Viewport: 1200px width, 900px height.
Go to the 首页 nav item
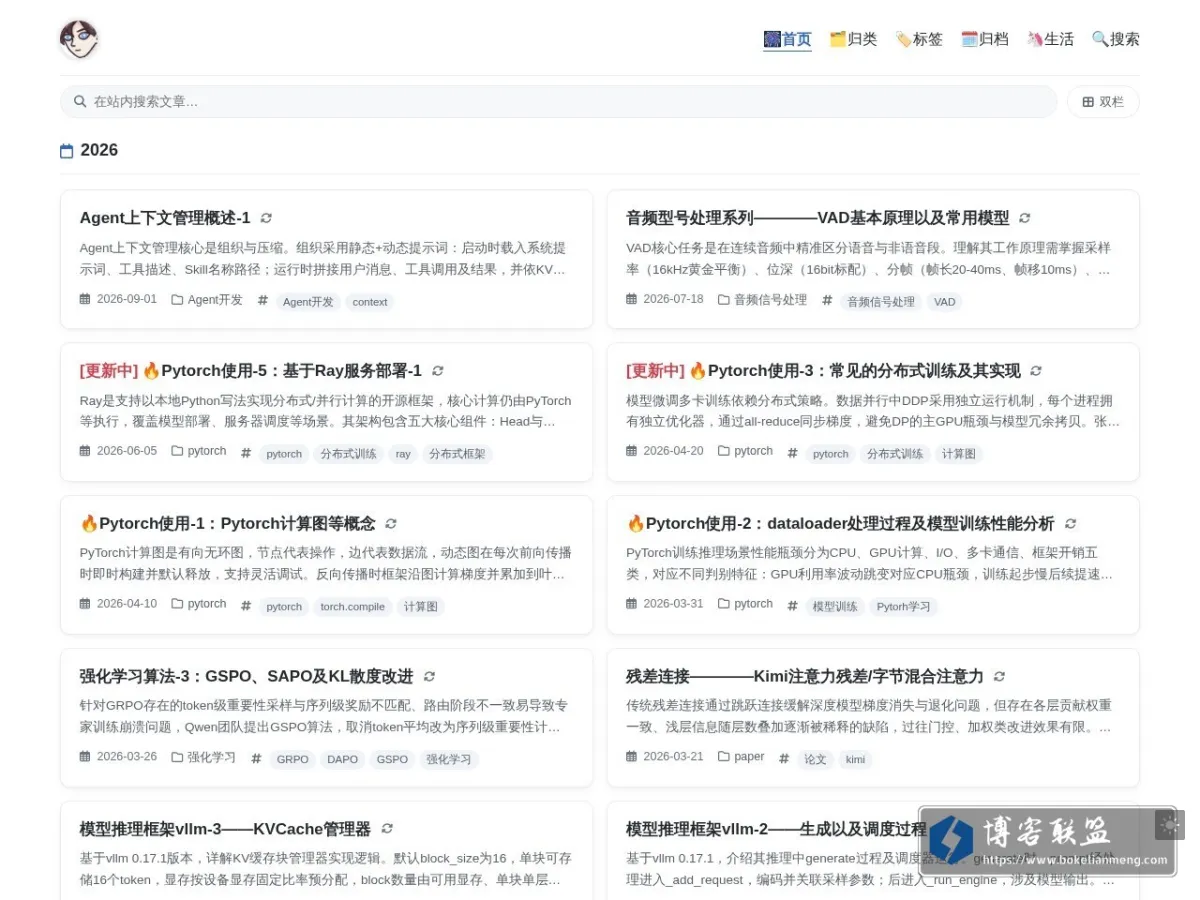(787, 40)
